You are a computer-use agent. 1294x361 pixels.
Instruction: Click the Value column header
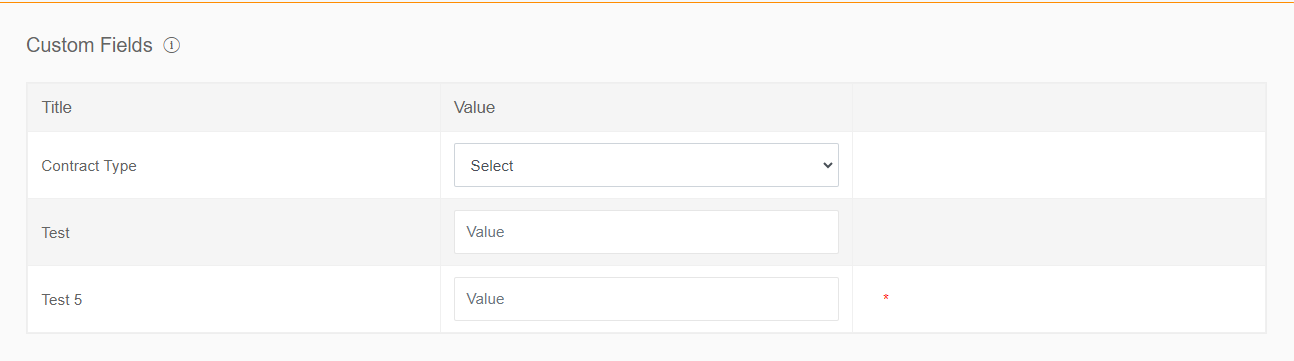click(474, 107)
